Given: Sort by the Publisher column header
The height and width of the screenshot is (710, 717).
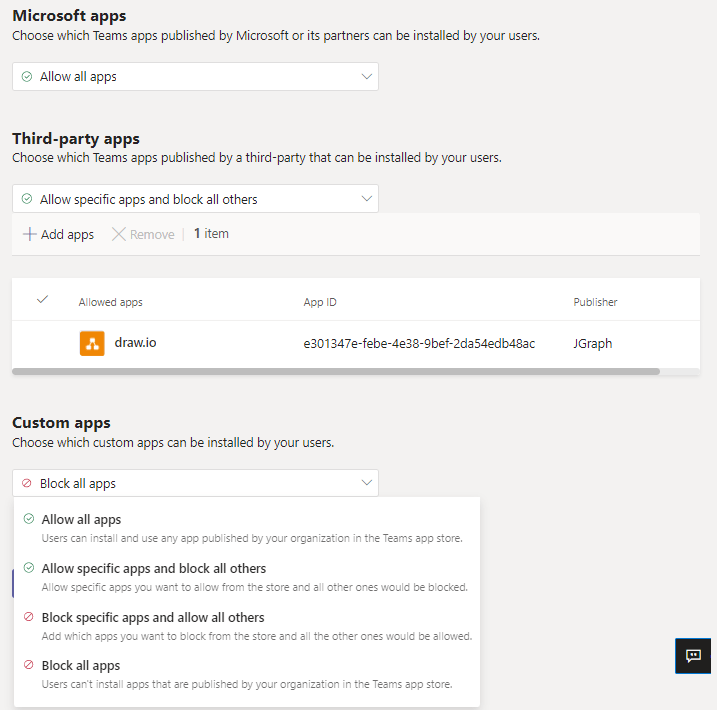Looking at the screenshot, I should (595, 302).
